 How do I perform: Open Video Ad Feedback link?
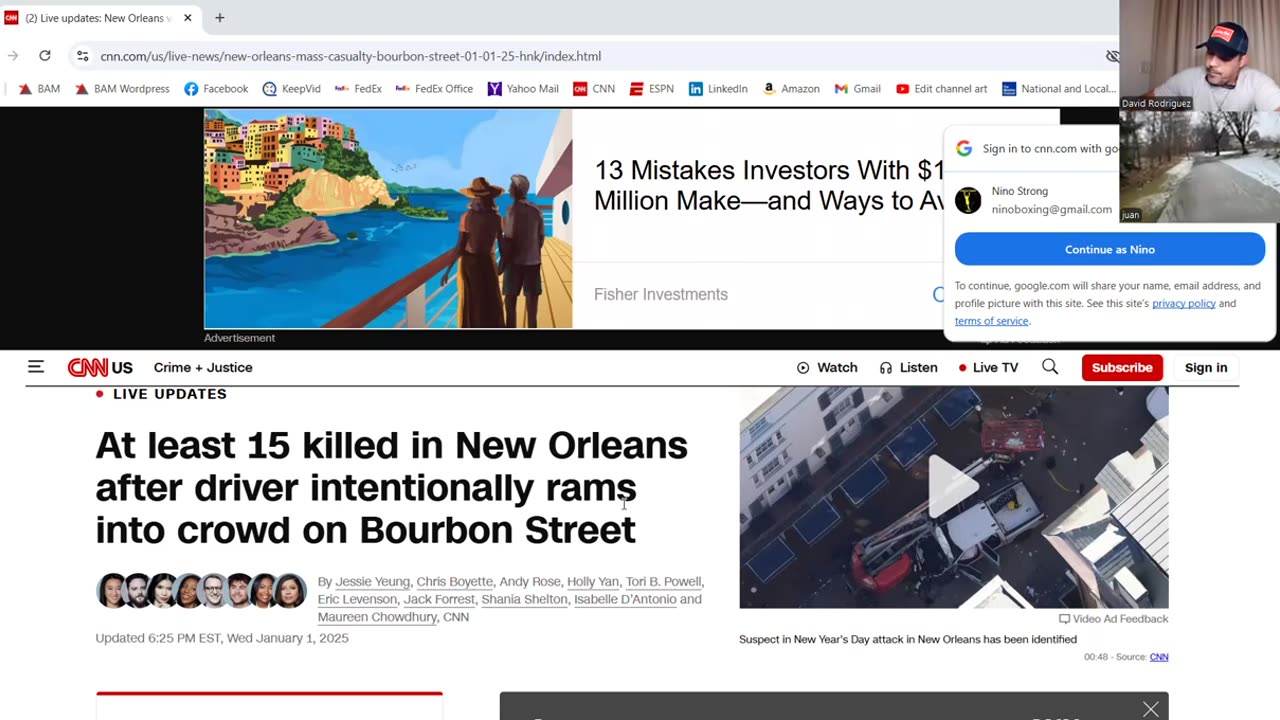[x=1113, y=619]
